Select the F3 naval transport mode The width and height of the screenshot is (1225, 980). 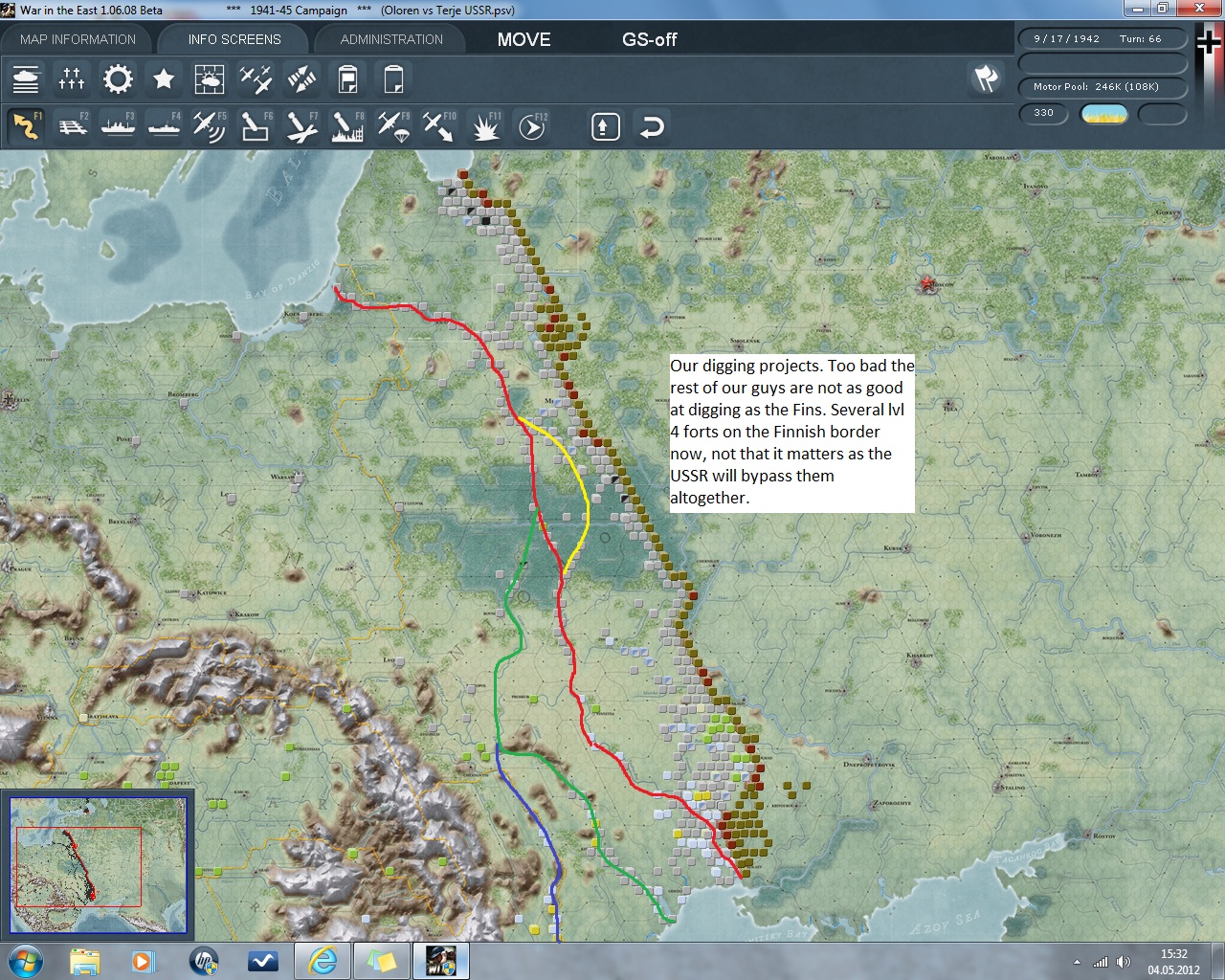[x=118, y=126]
